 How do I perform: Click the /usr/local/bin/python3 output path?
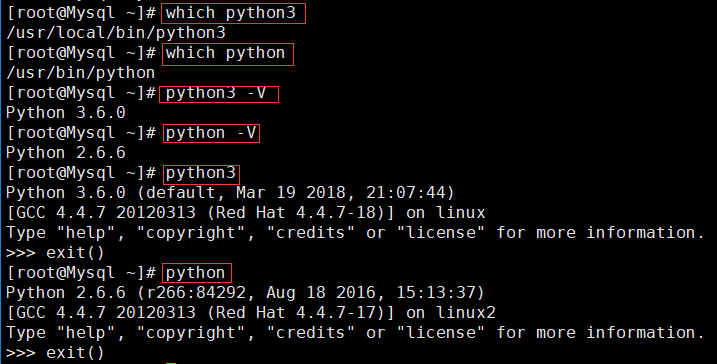click(x=116, y=33)
